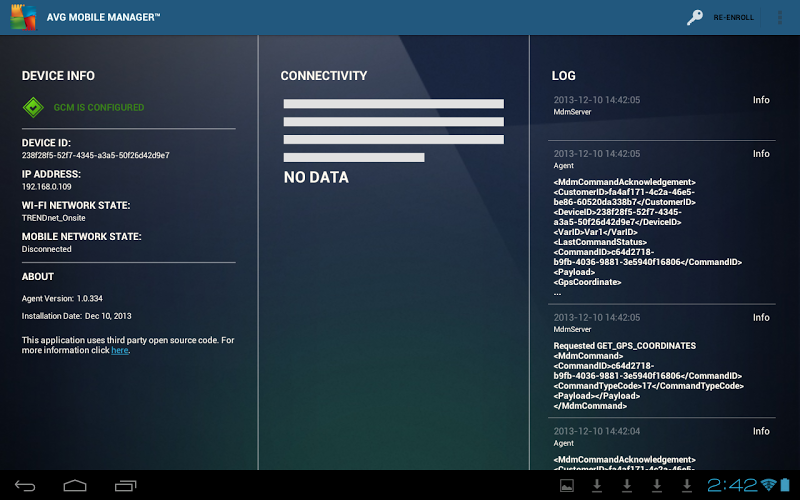The height and width of the screenshot is (500, 800).
Task: Tap the 2:42 system clock
Action: tap(732, 485)
